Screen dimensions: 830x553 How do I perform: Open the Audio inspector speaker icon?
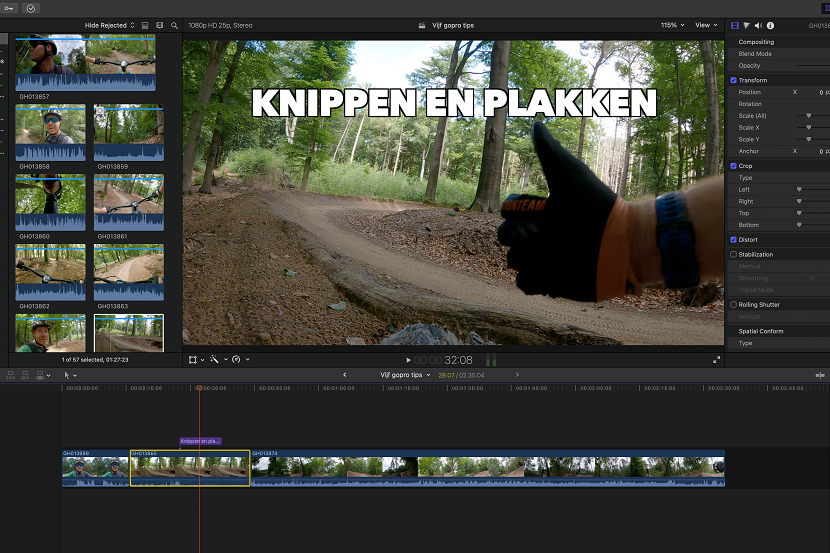[x=758, y=25]
